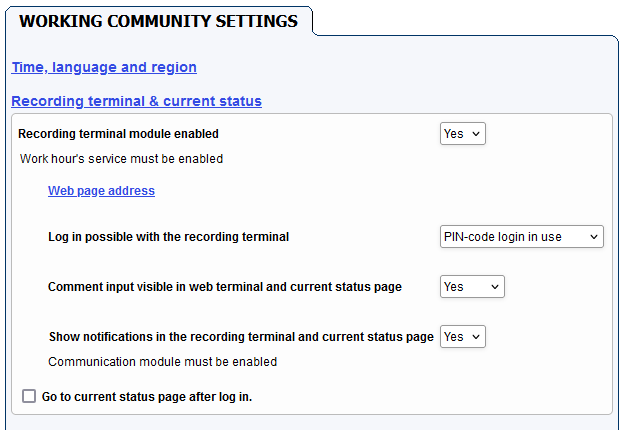637x430 pixels.
Task: Click 'Go to current status page after log in.' label
Action: coord(147,397)
